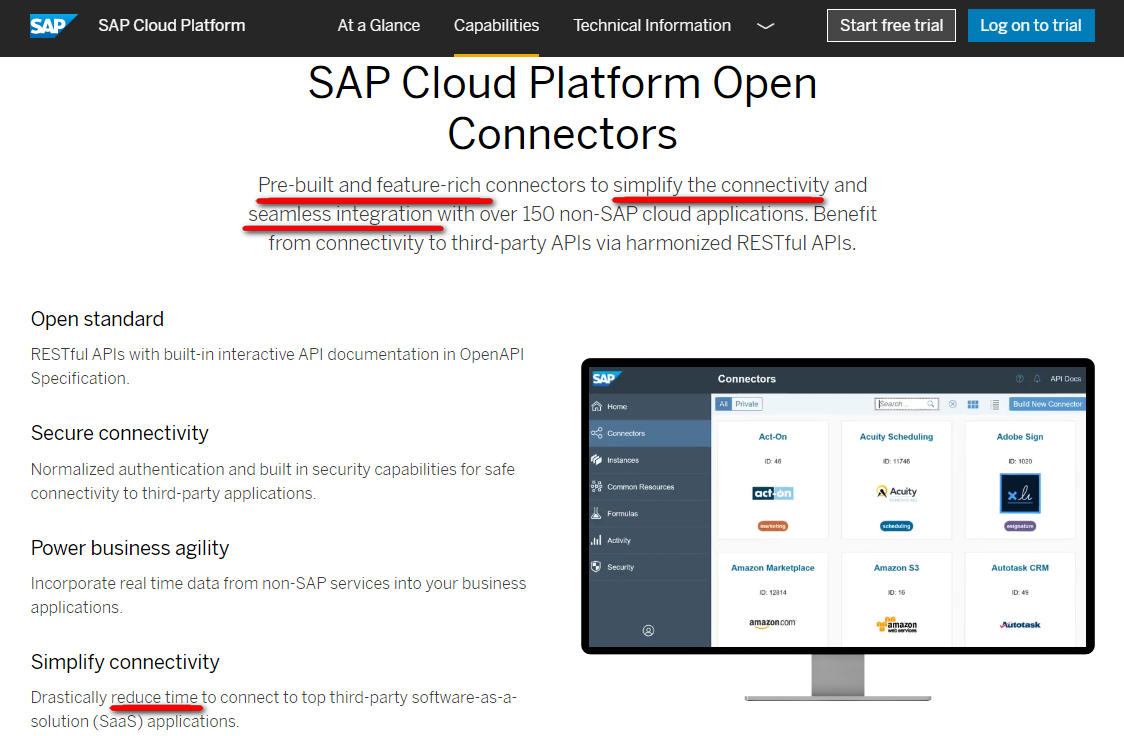Click the 'ID: 12814' text on Amazon Marketplace

(x=773, y=593)
